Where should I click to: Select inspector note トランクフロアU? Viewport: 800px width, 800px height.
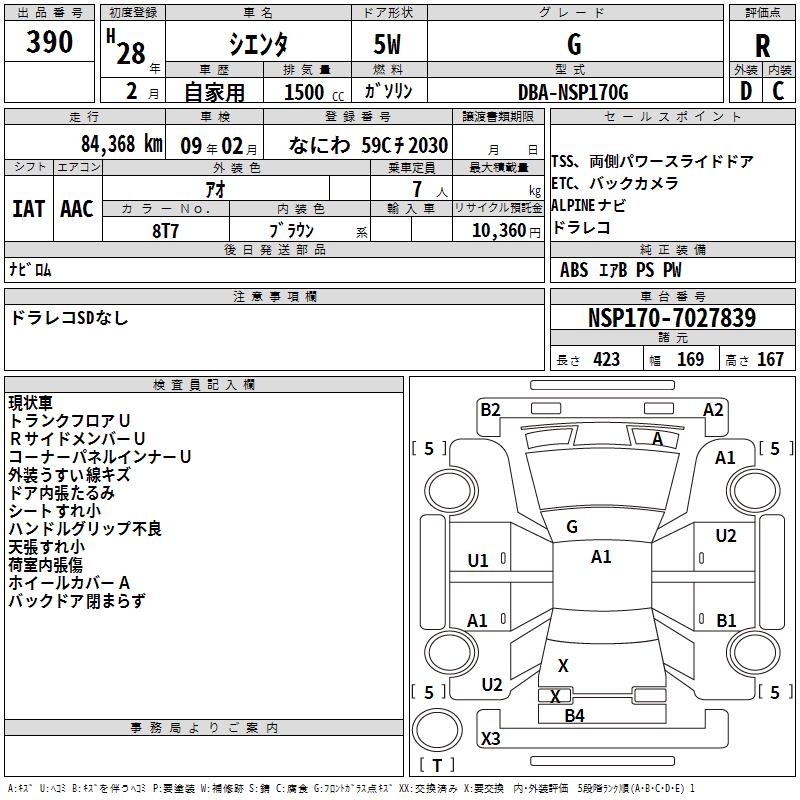click(69, 421)
